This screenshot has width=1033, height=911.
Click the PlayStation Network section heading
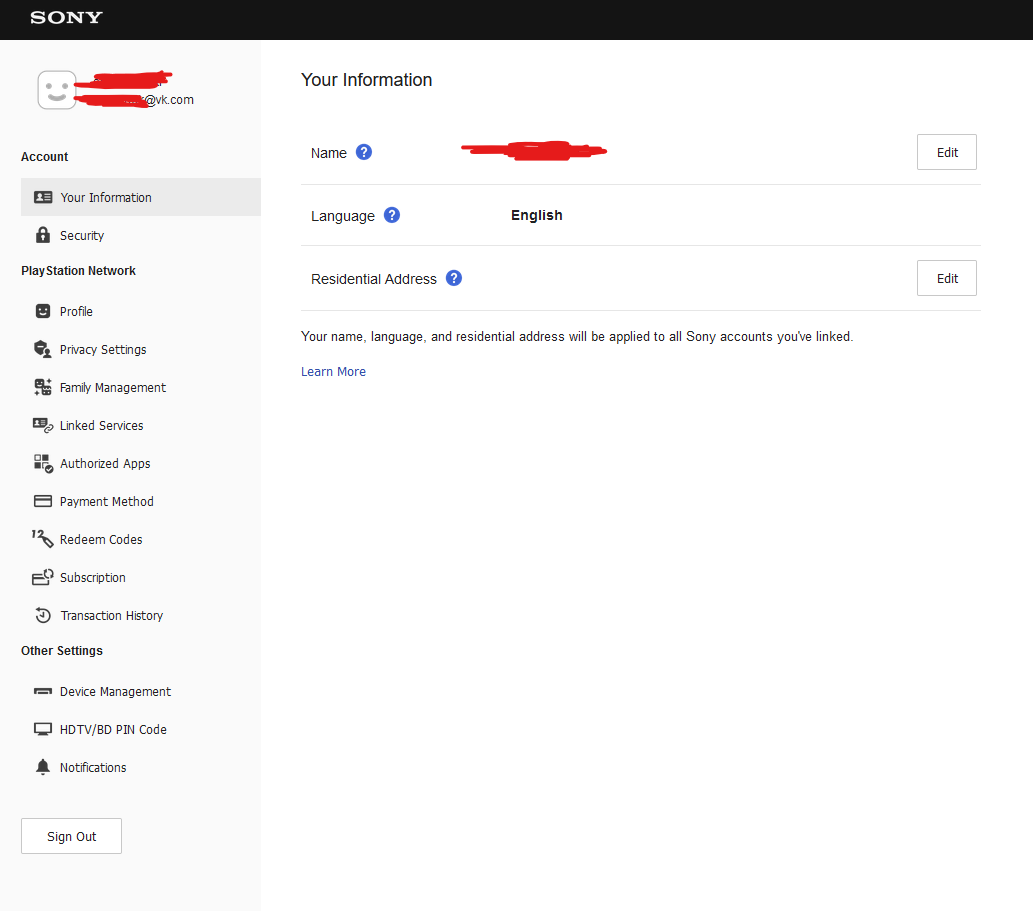78,271
